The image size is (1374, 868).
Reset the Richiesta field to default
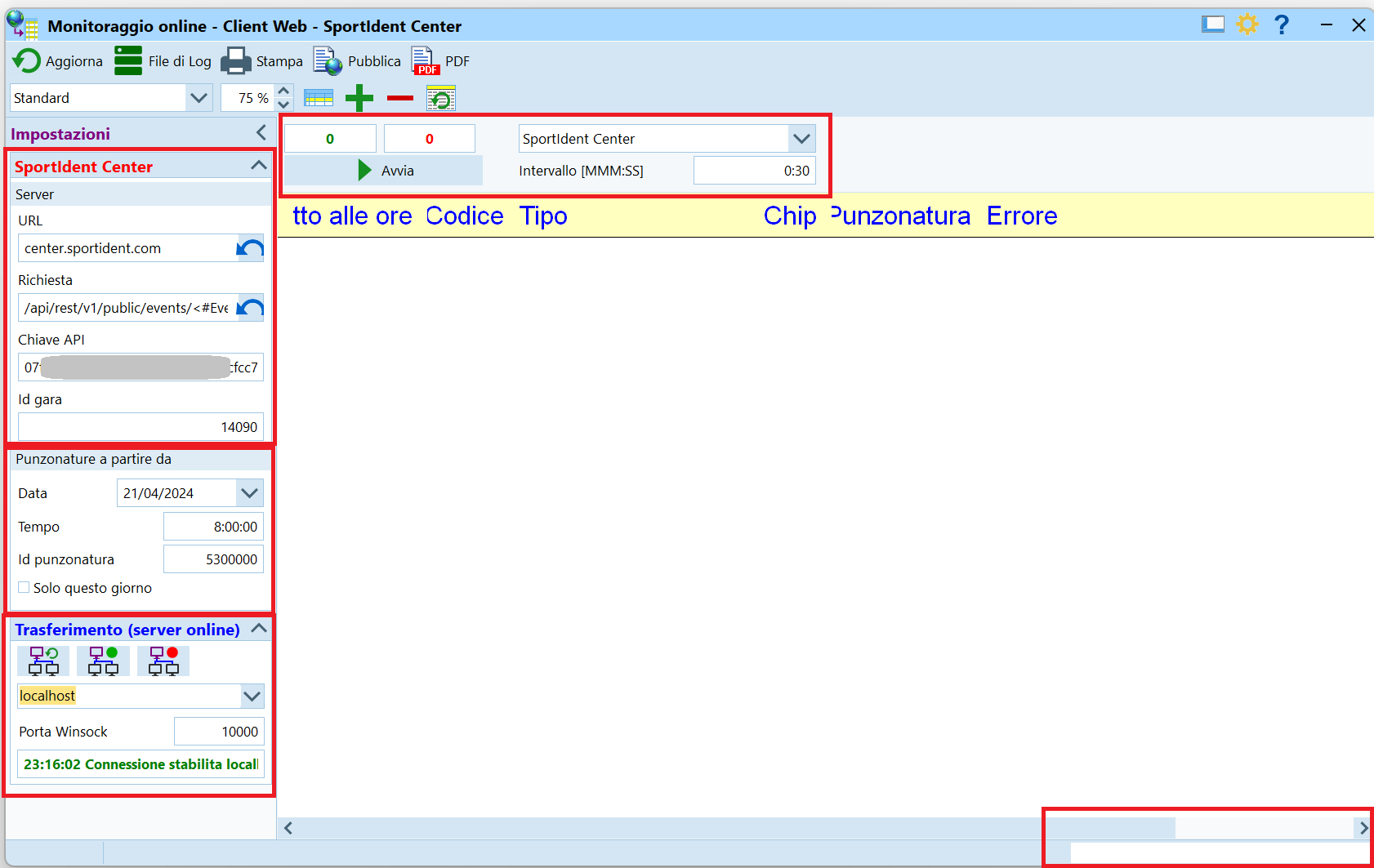250,308
